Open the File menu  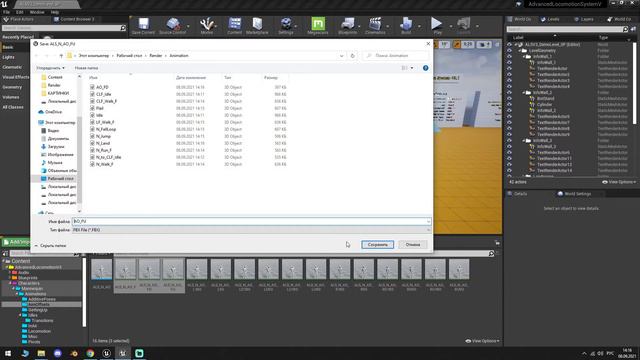(x=7, y=12)
